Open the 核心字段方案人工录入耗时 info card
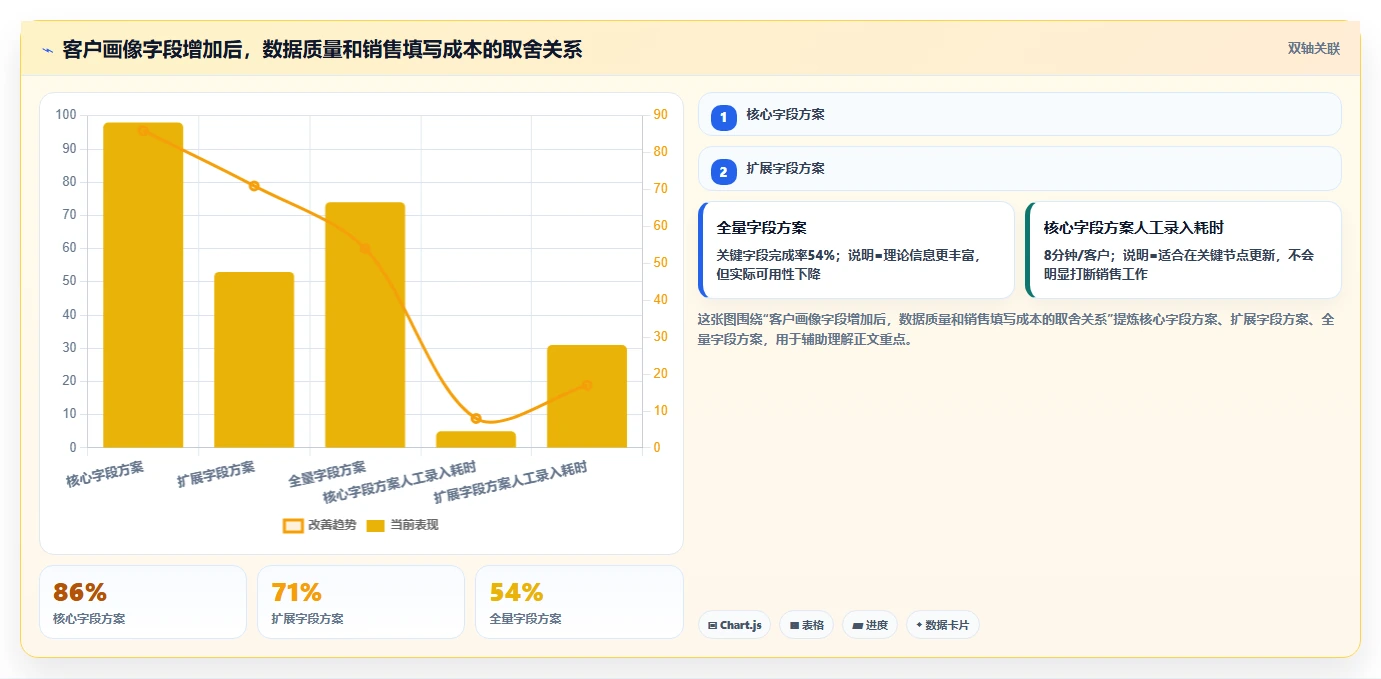This screenshot has width=1381, height=679. [1183, 250]
